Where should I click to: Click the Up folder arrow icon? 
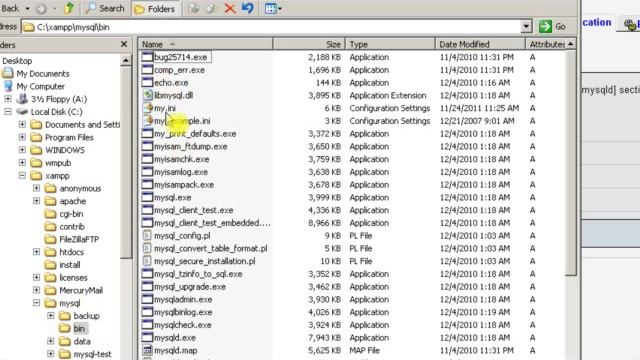(69, 8)
